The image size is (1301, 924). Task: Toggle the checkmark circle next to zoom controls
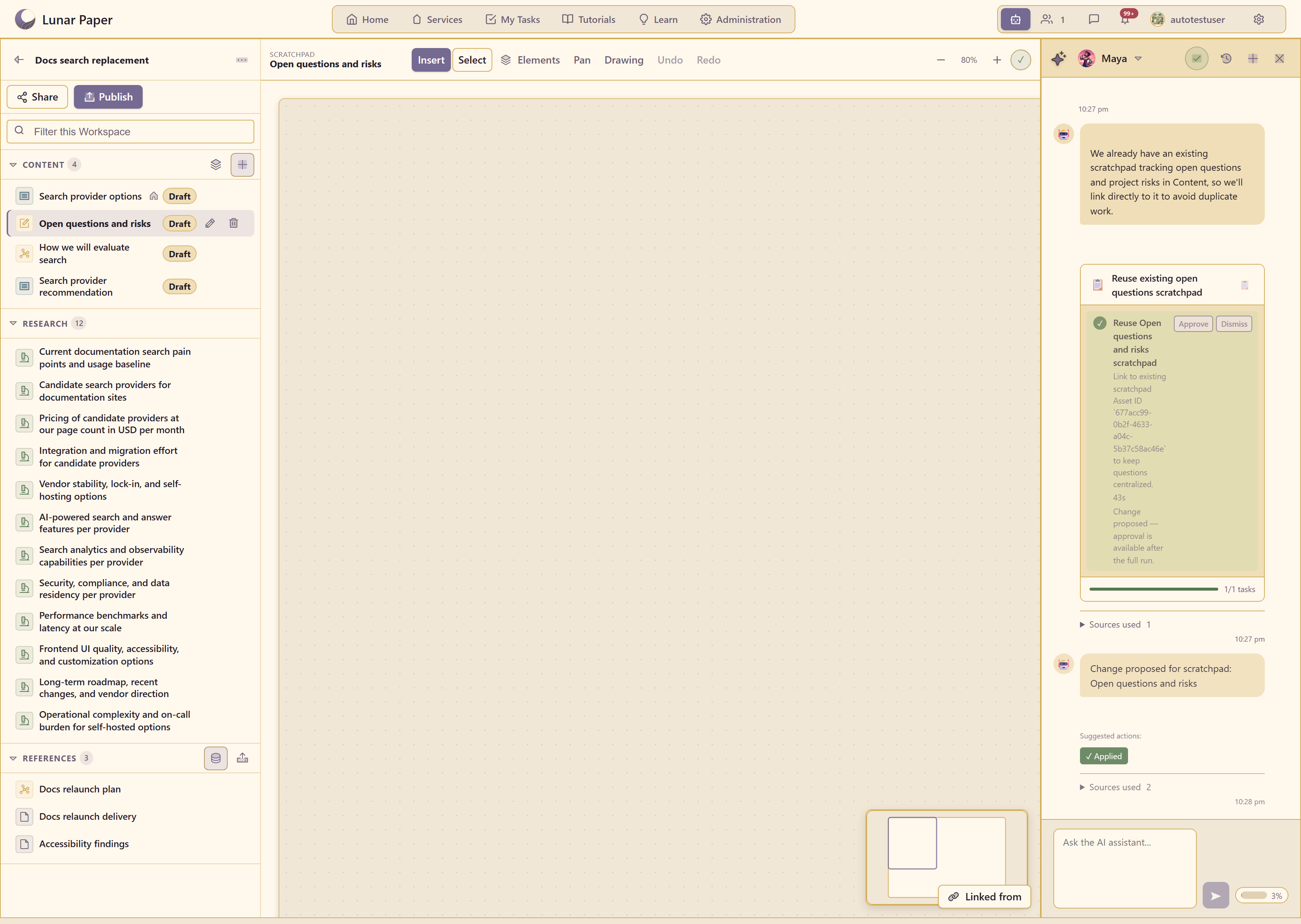[x=1020, y=60]
